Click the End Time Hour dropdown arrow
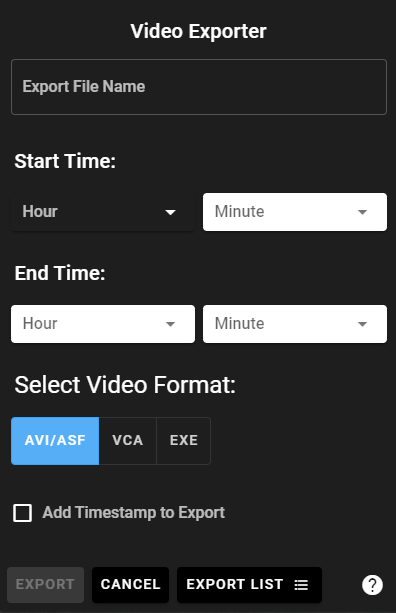 pos(170,324)
